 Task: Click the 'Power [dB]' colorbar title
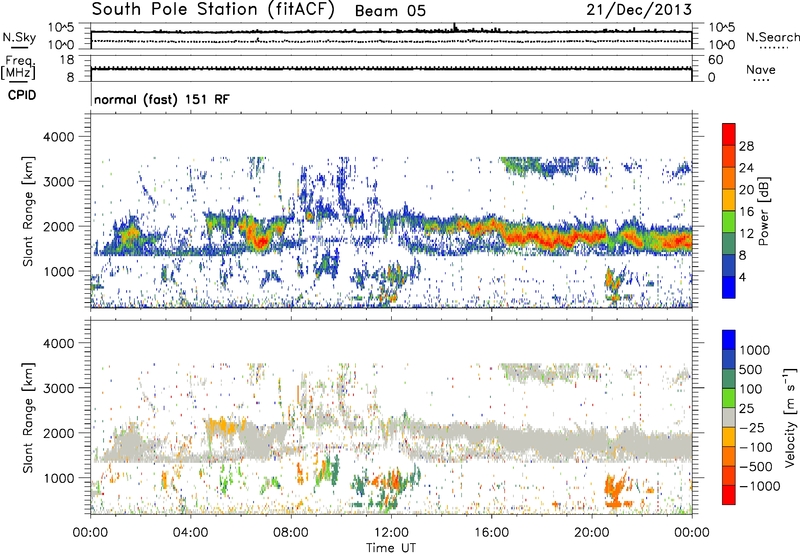click(x=763, y=211)
